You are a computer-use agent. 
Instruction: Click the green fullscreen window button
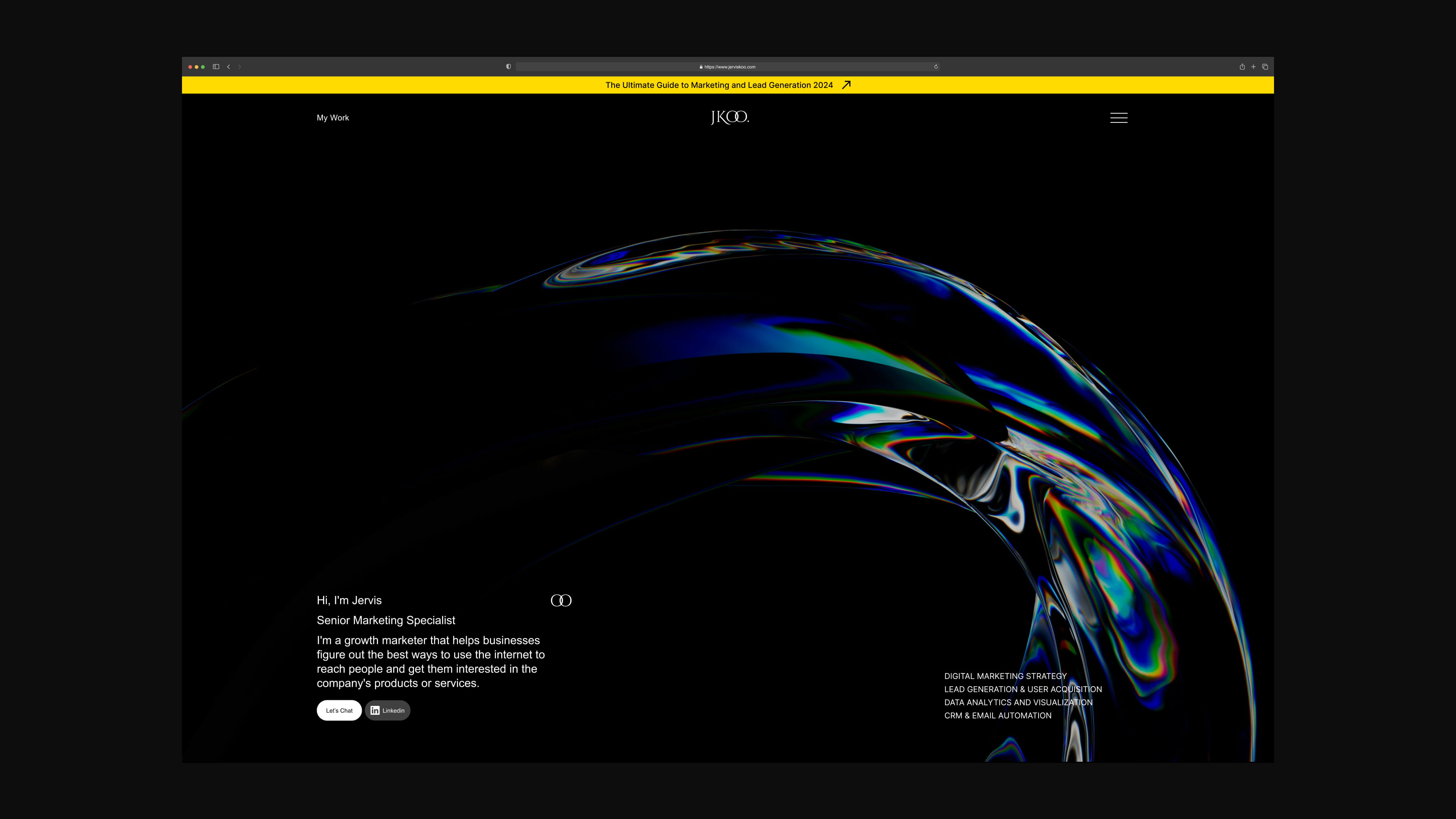point(203,67)
